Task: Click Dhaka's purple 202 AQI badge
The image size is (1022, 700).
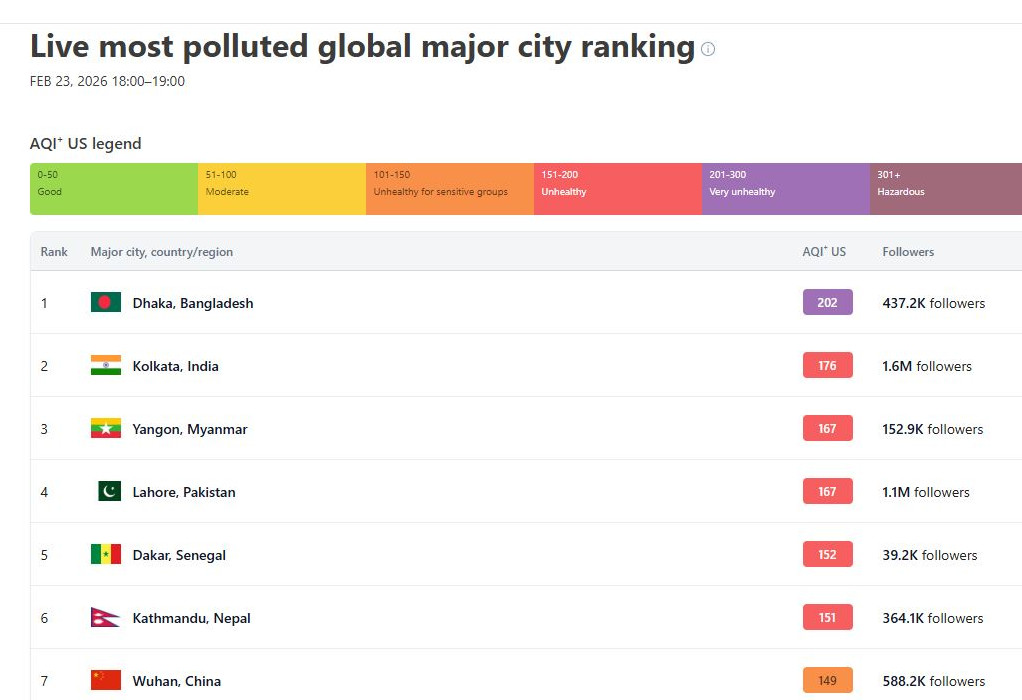Action: point(827,303)
